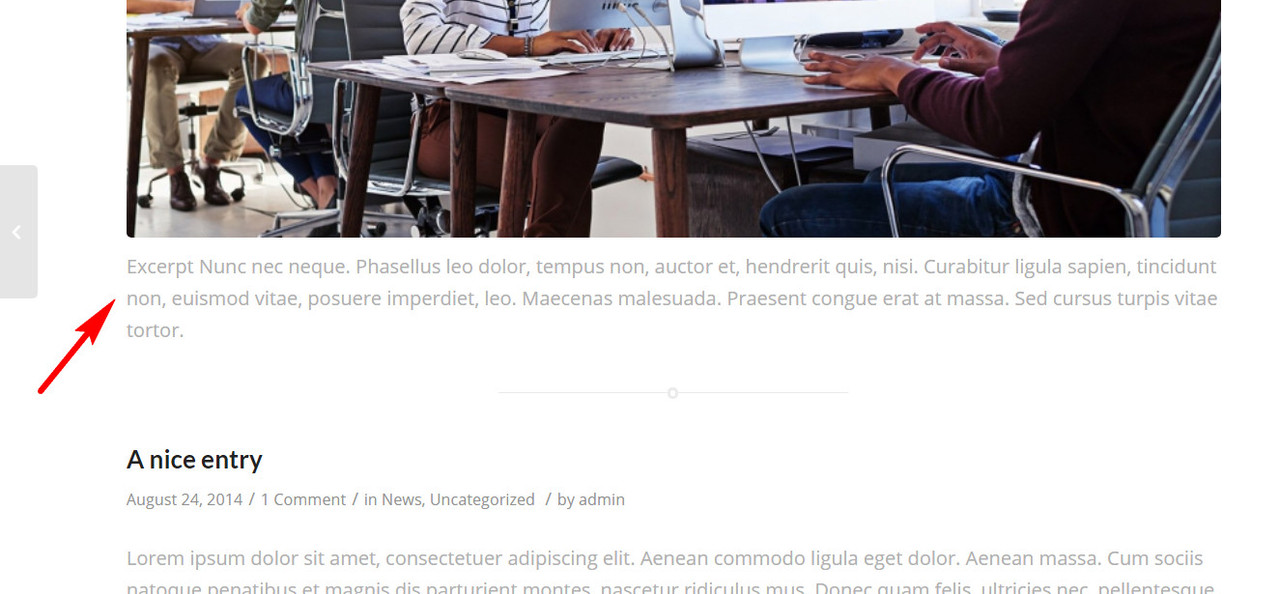Open the "A nice entry" post title
Screen dimensions: 1280x594
tap(194, 459)
